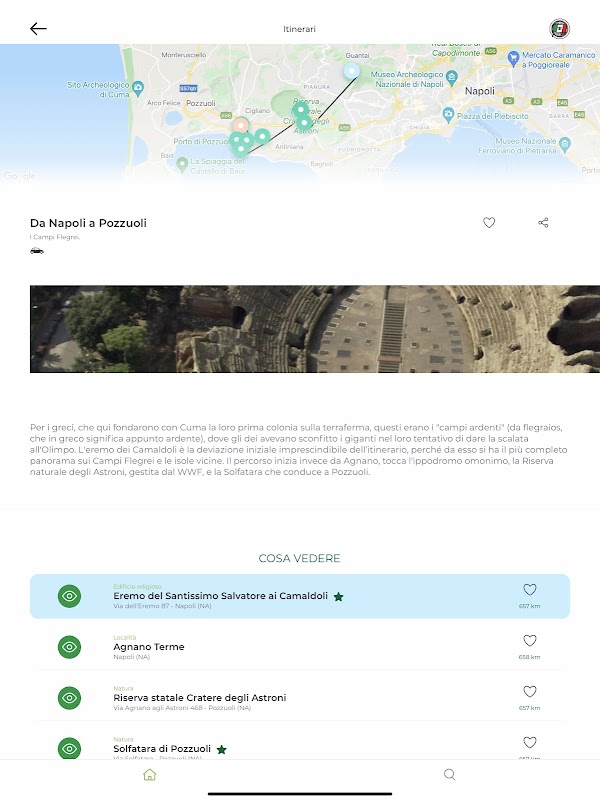Heart the Riserva statale Cratere degli Astroni
The width and height of the screenshot is (600, 800).
pos(530,692)
